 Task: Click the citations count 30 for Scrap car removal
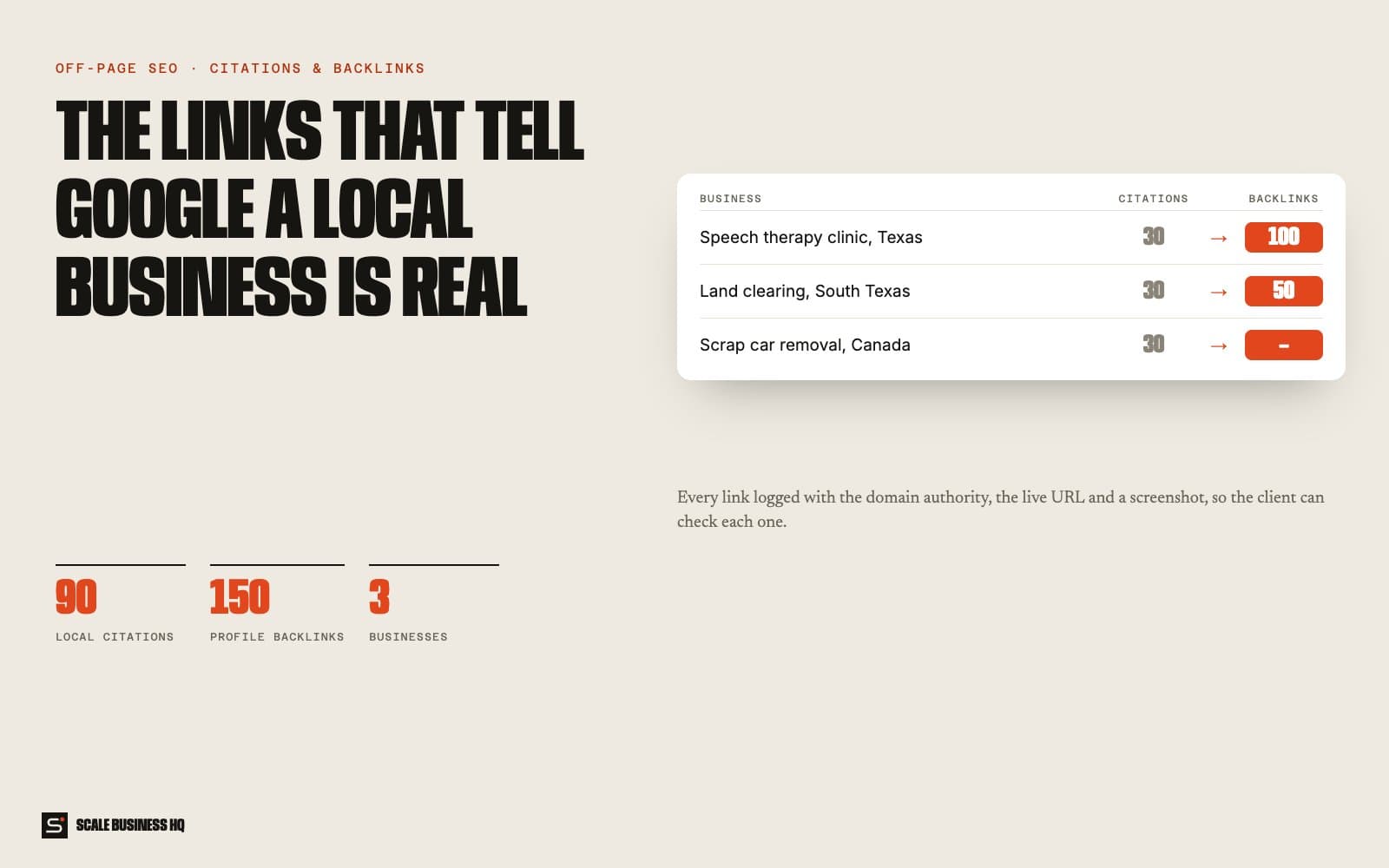point(1153,344)
